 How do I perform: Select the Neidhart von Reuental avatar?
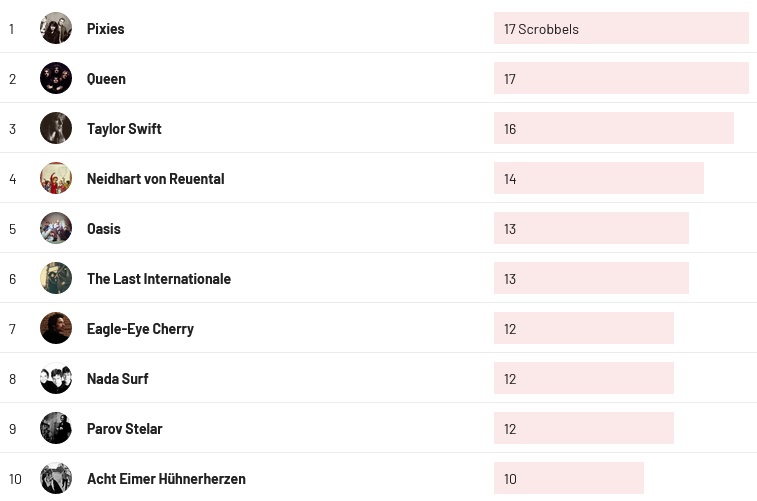click(x=56, y=178)
